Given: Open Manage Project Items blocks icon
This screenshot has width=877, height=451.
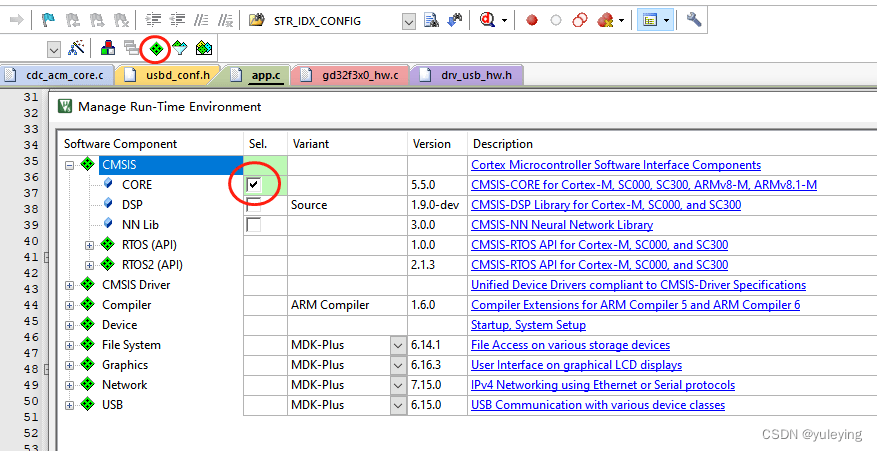Looking at the screenshot, I should 108,49.
